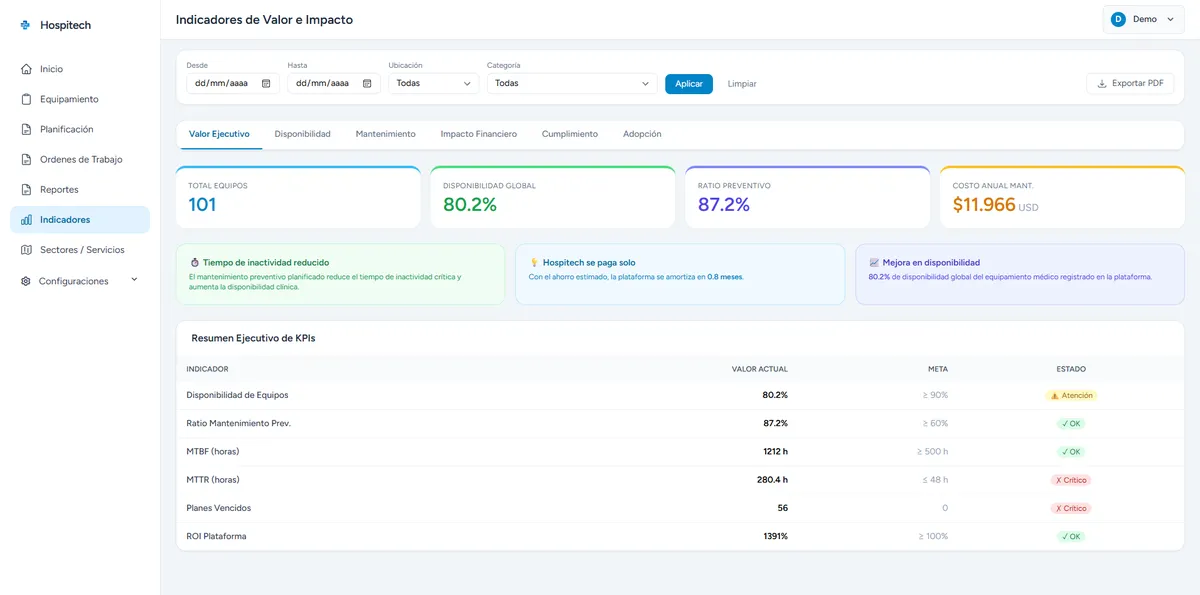The width and height of the screenshot is (1200, 595).
Task: Click the Resumen Ejecutivo de KPIs heading
Action: click(x=253, y=338)
